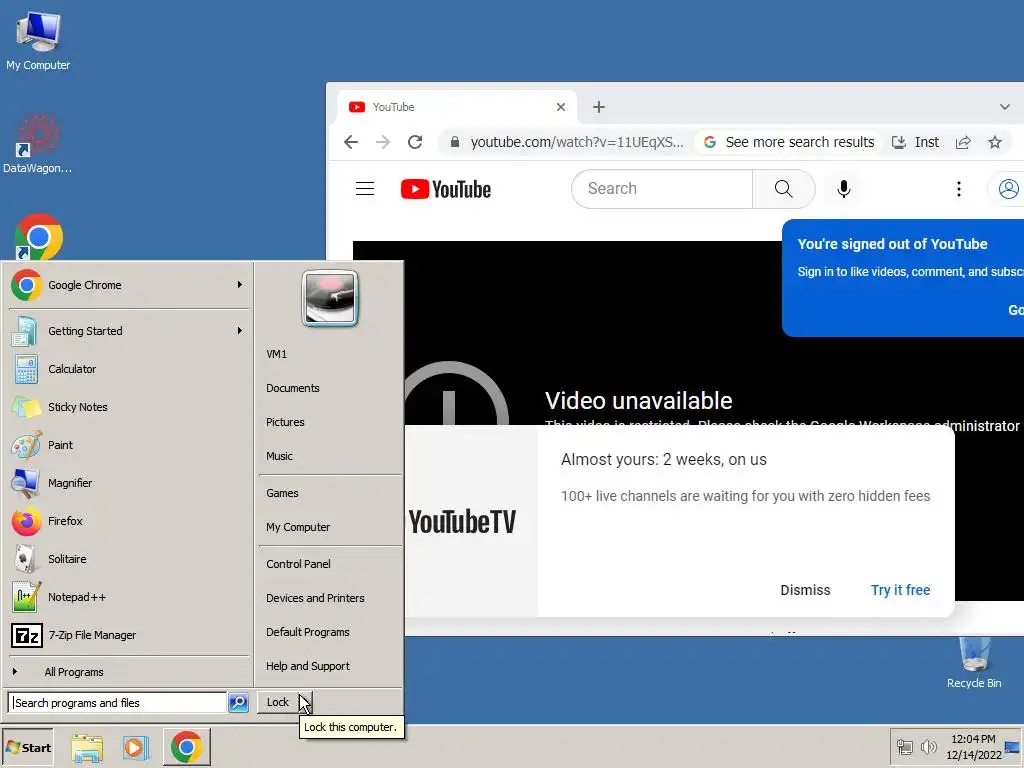Click the Search programs and files field
Image resolution: width=1024 pixels, height=768 pixels.
point(118,703)
